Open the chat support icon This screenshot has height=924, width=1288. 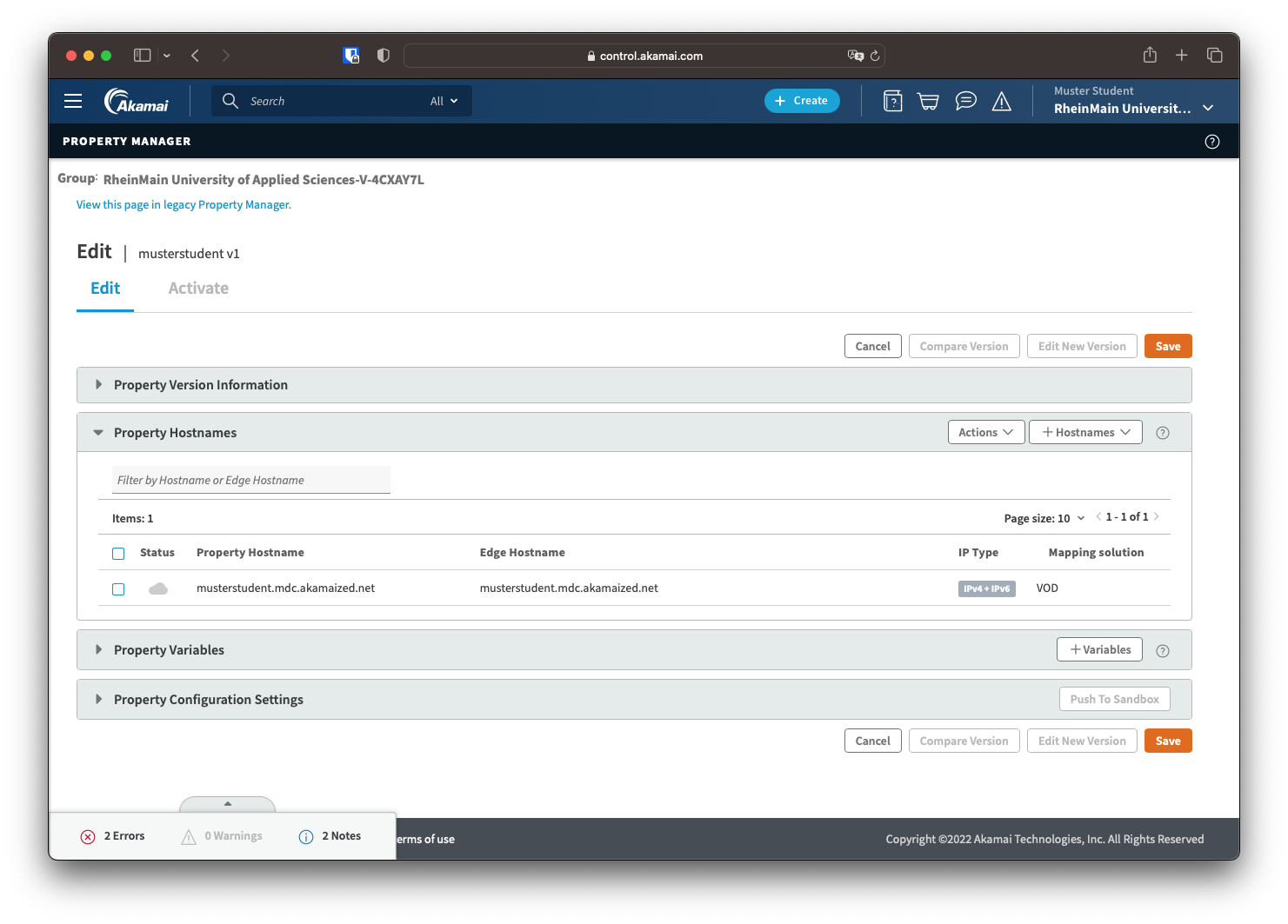[x=966, y=102]
